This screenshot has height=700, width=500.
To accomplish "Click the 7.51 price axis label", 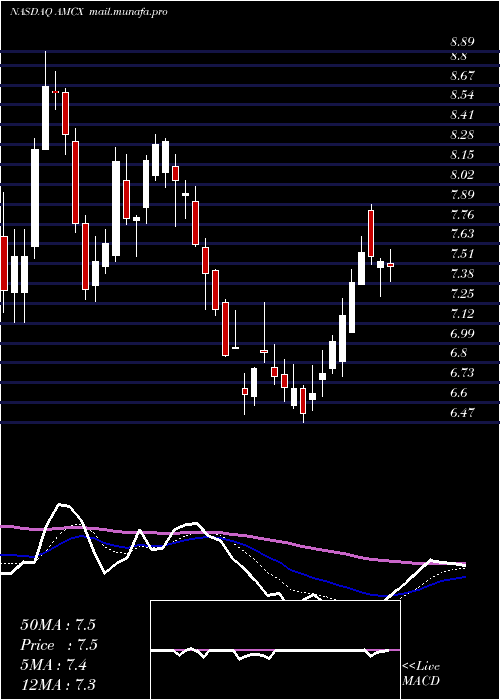I will coord(462,254).
